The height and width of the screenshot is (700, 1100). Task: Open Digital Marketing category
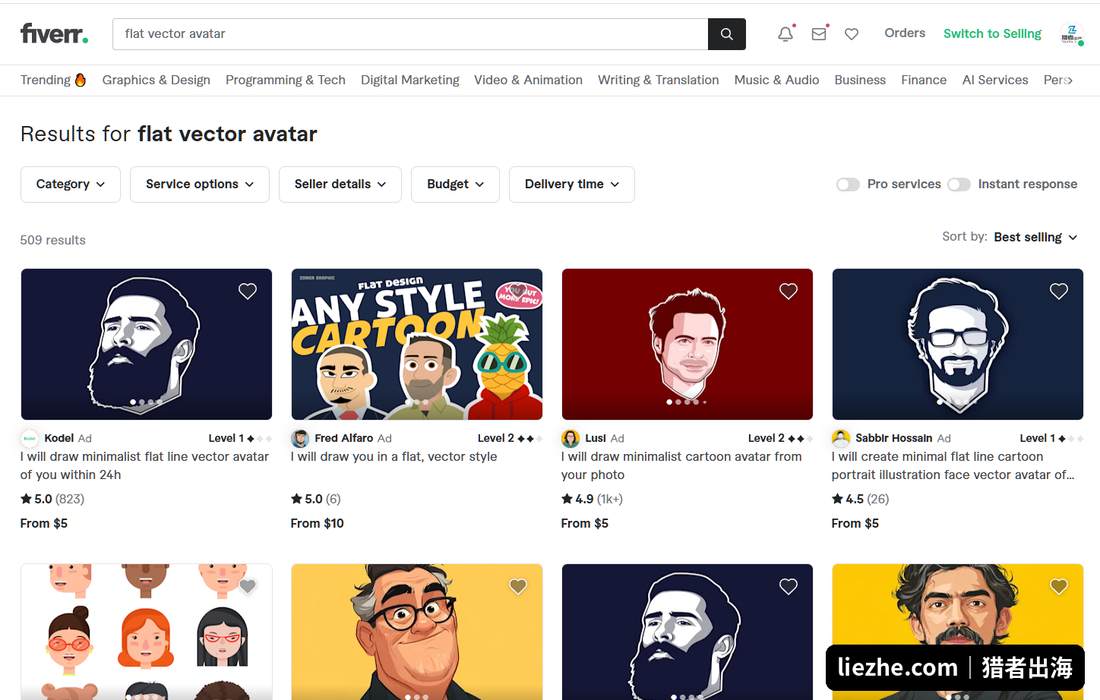pyautogui.click(x=410, y=80)
